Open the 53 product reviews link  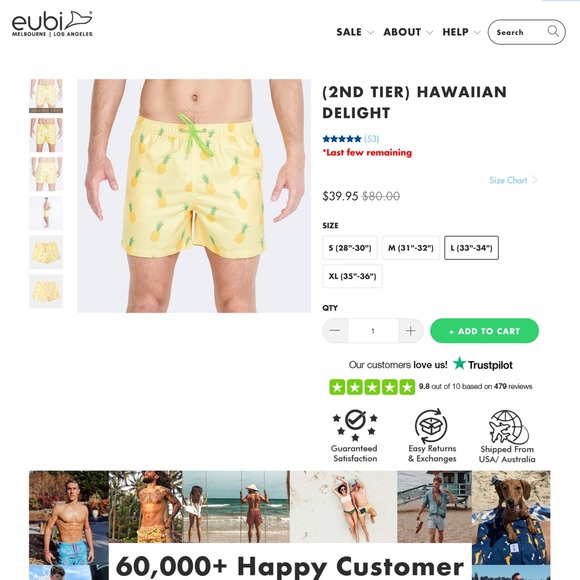pos(371,139)
